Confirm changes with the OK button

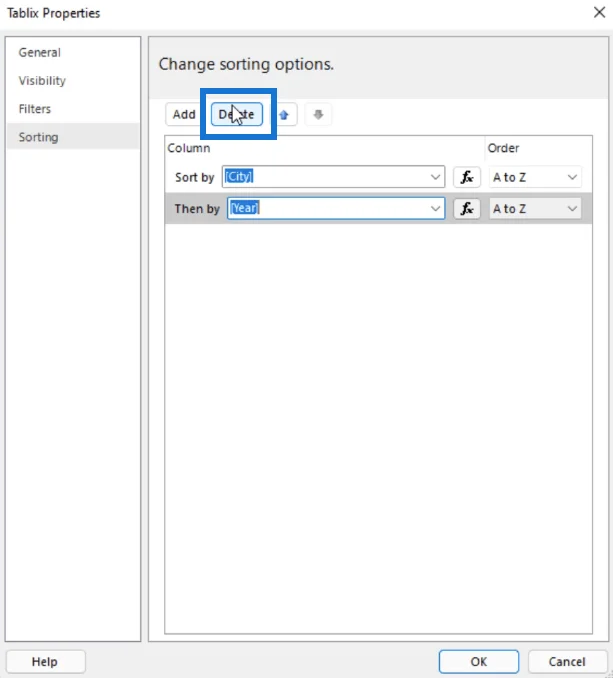[479, 662]
